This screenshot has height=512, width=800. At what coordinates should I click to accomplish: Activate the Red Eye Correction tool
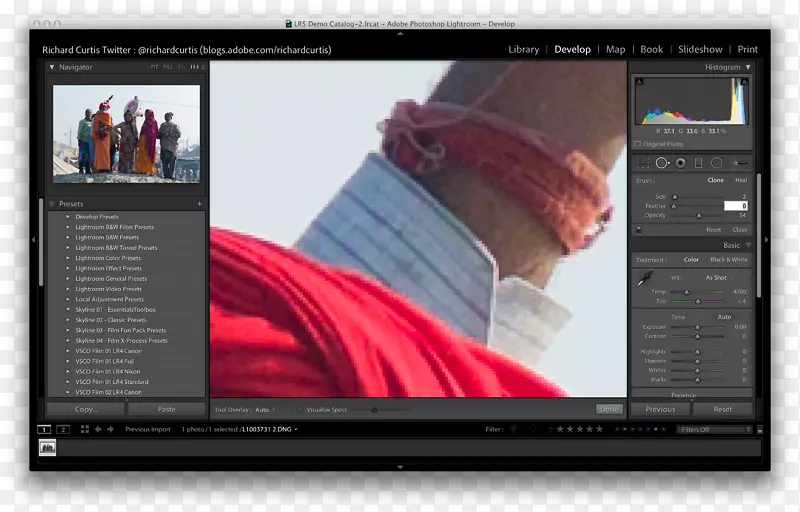680,163
